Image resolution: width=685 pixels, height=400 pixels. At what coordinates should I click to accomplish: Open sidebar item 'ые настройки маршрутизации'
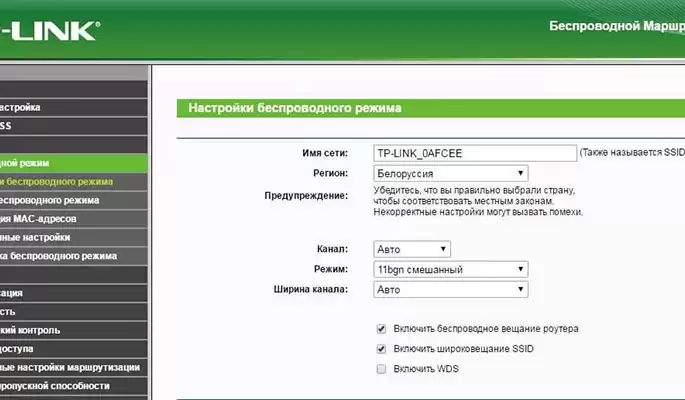click(x=74, y=367)
